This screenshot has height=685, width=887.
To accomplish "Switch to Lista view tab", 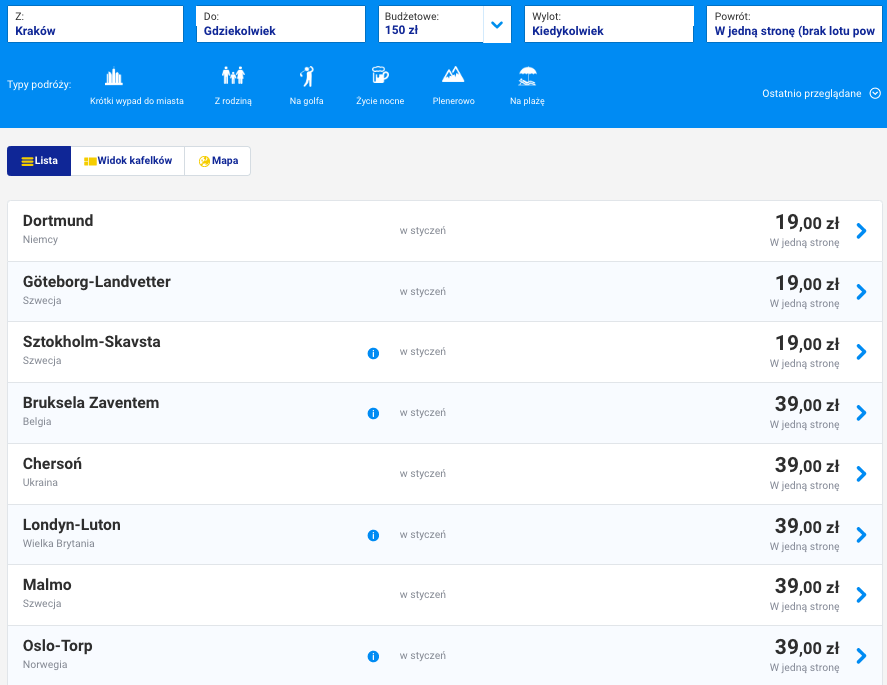I will pos(39,161).
